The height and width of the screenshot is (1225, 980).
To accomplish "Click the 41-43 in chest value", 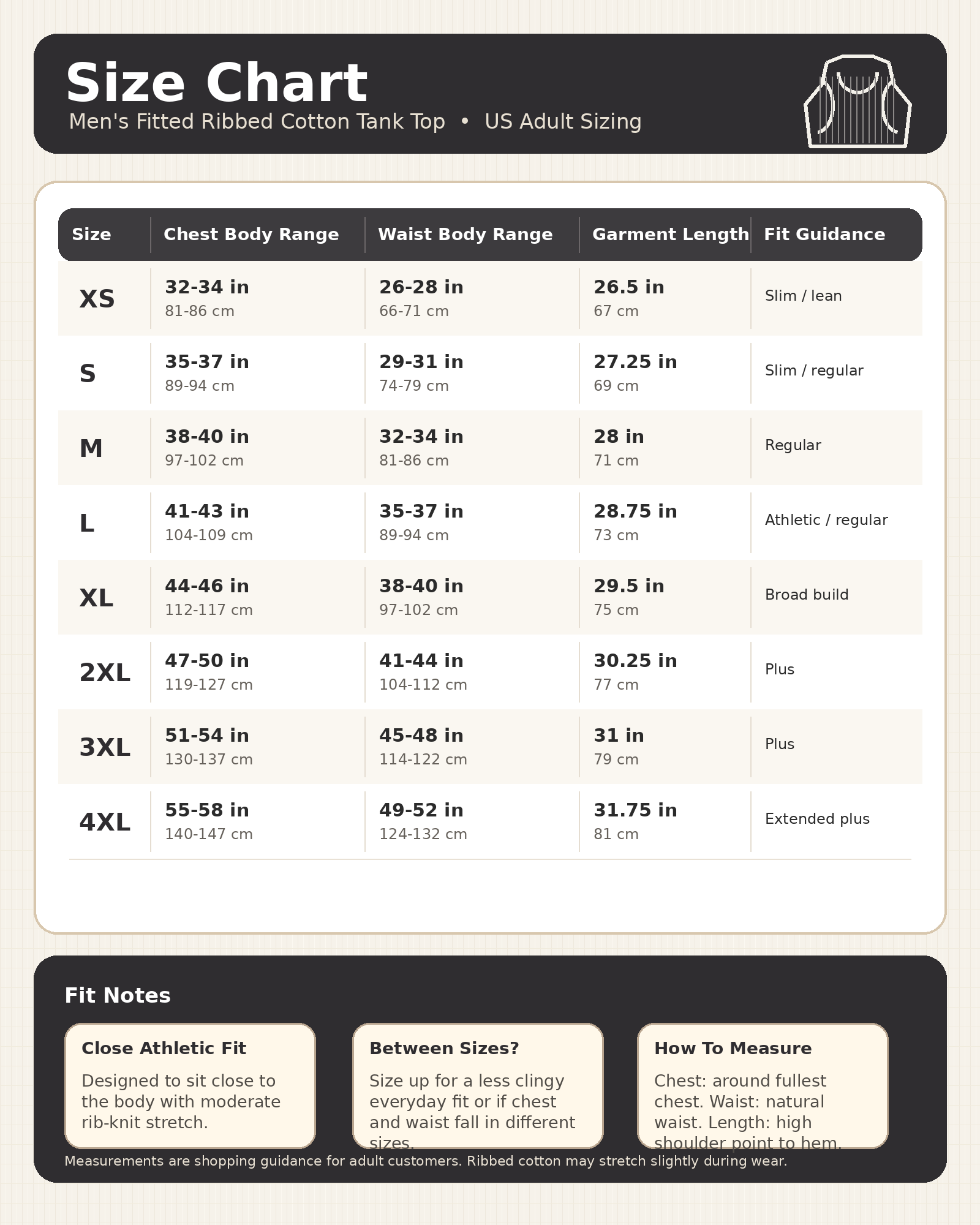I will pyautogui.click(x=207, y=511).
